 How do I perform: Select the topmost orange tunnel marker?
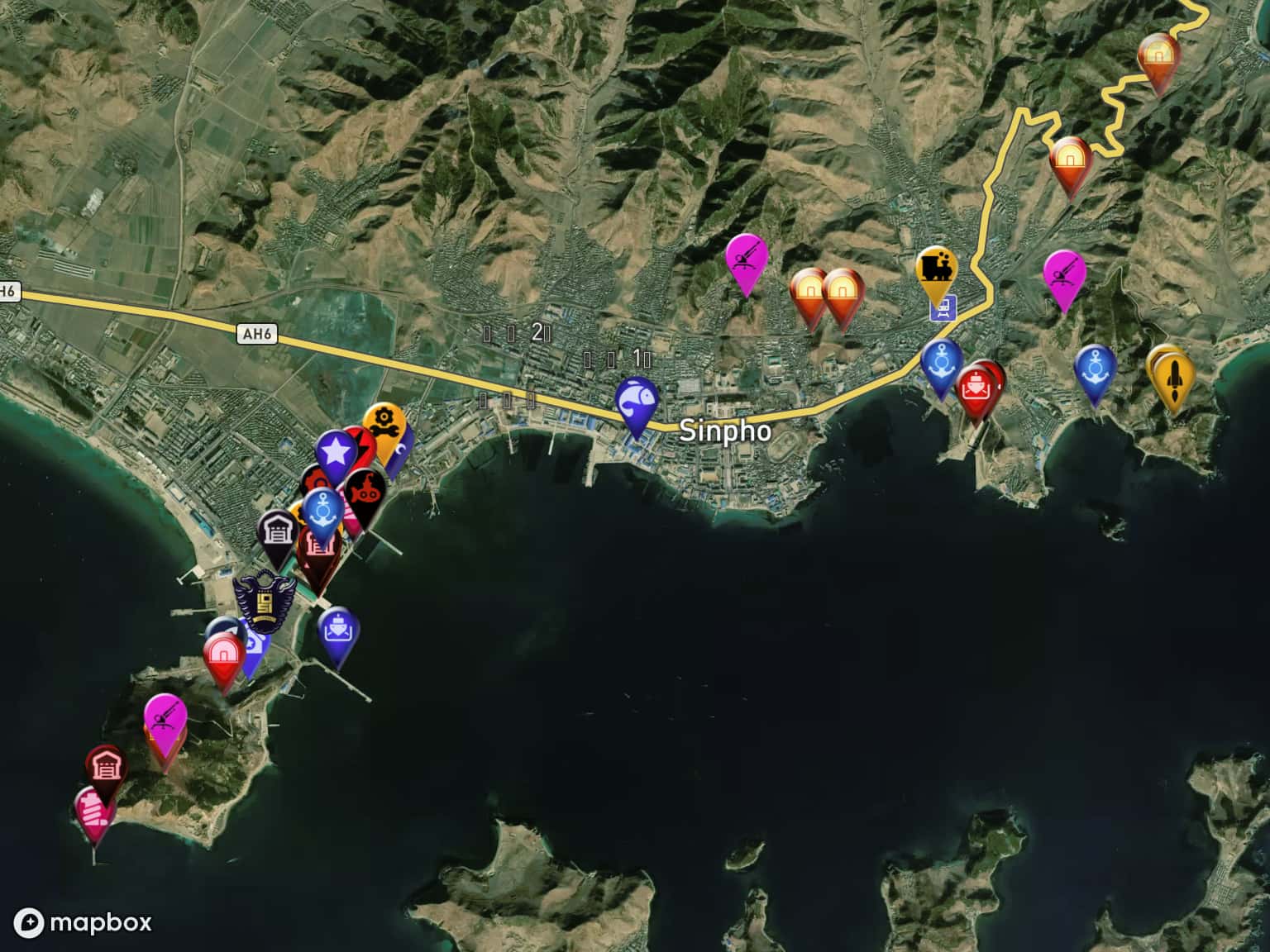pos(1158,56)
